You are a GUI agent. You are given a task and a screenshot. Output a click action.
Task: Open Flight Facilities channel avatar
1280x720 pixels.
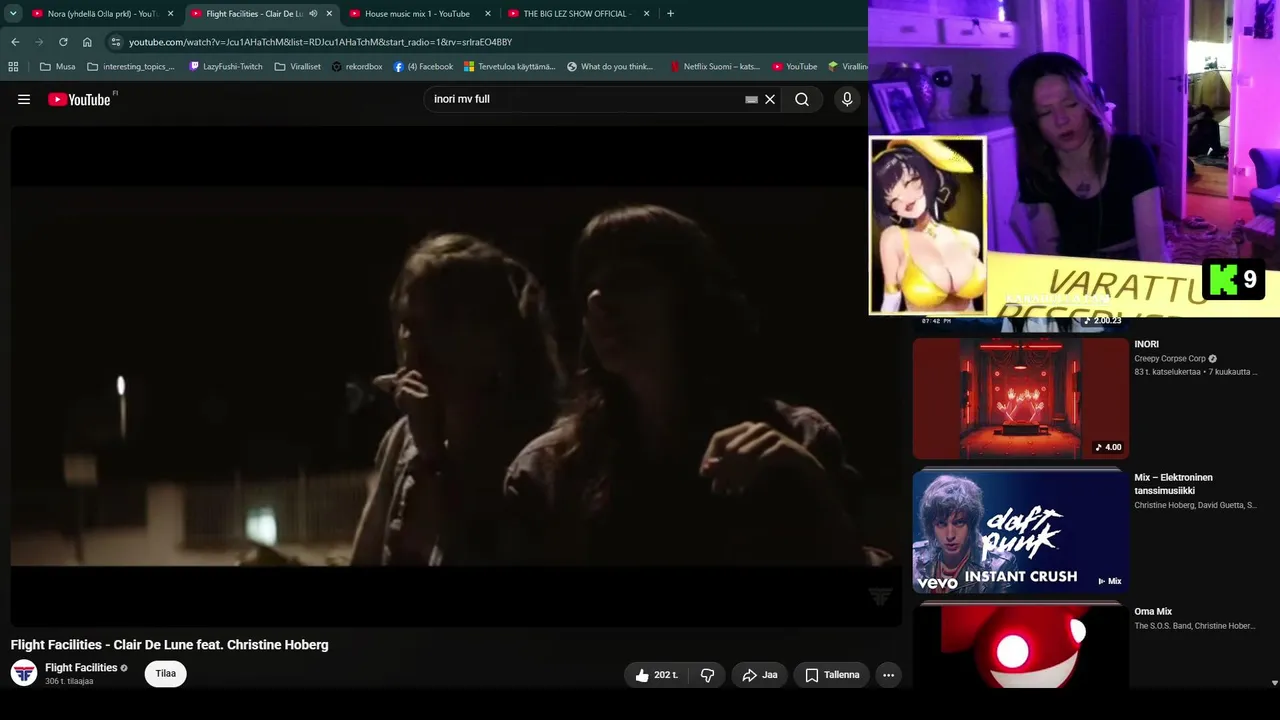[24, 673]
